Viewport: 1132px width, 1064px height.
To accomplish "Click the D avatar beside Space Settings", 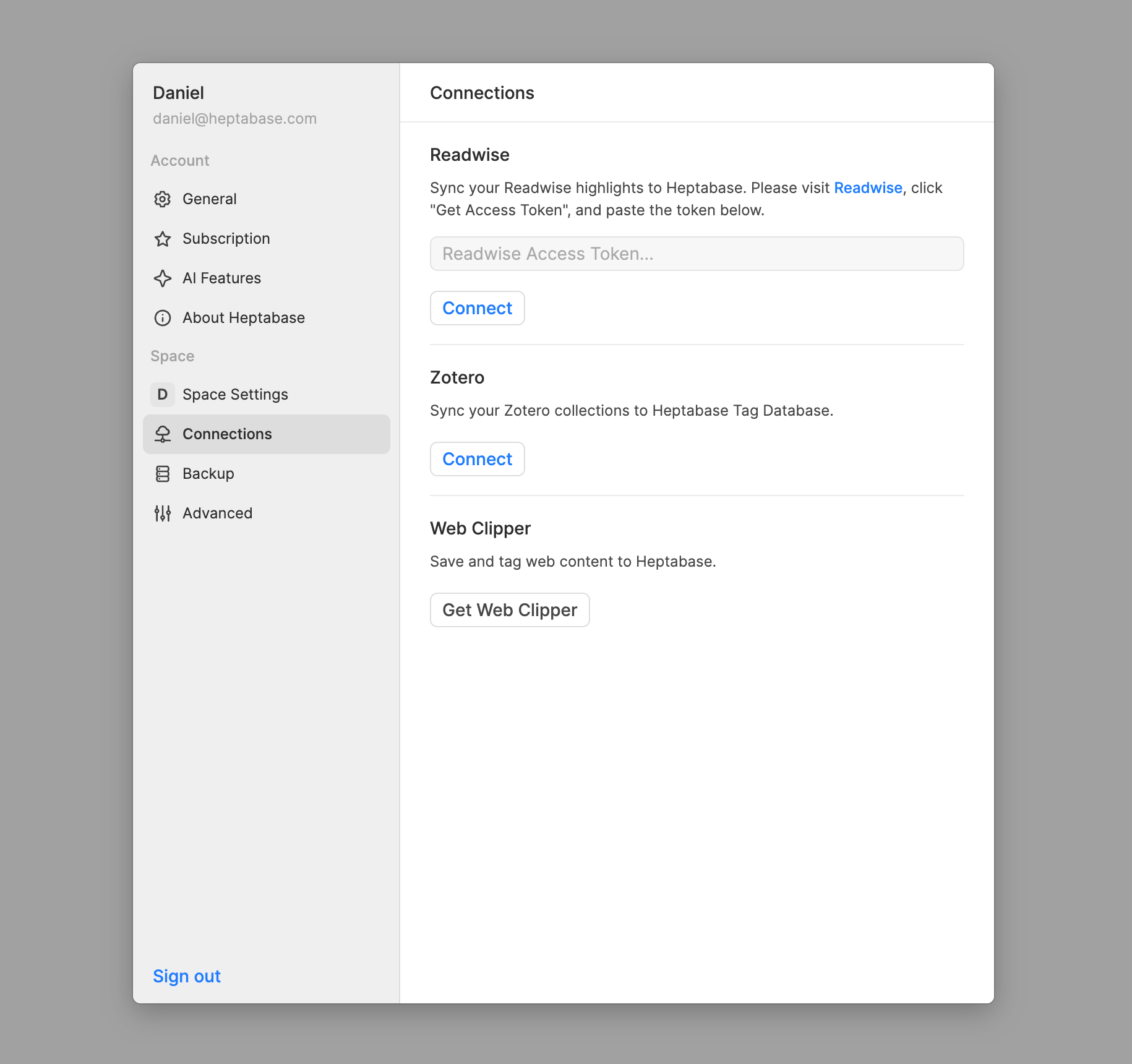I will coord(163,395).
